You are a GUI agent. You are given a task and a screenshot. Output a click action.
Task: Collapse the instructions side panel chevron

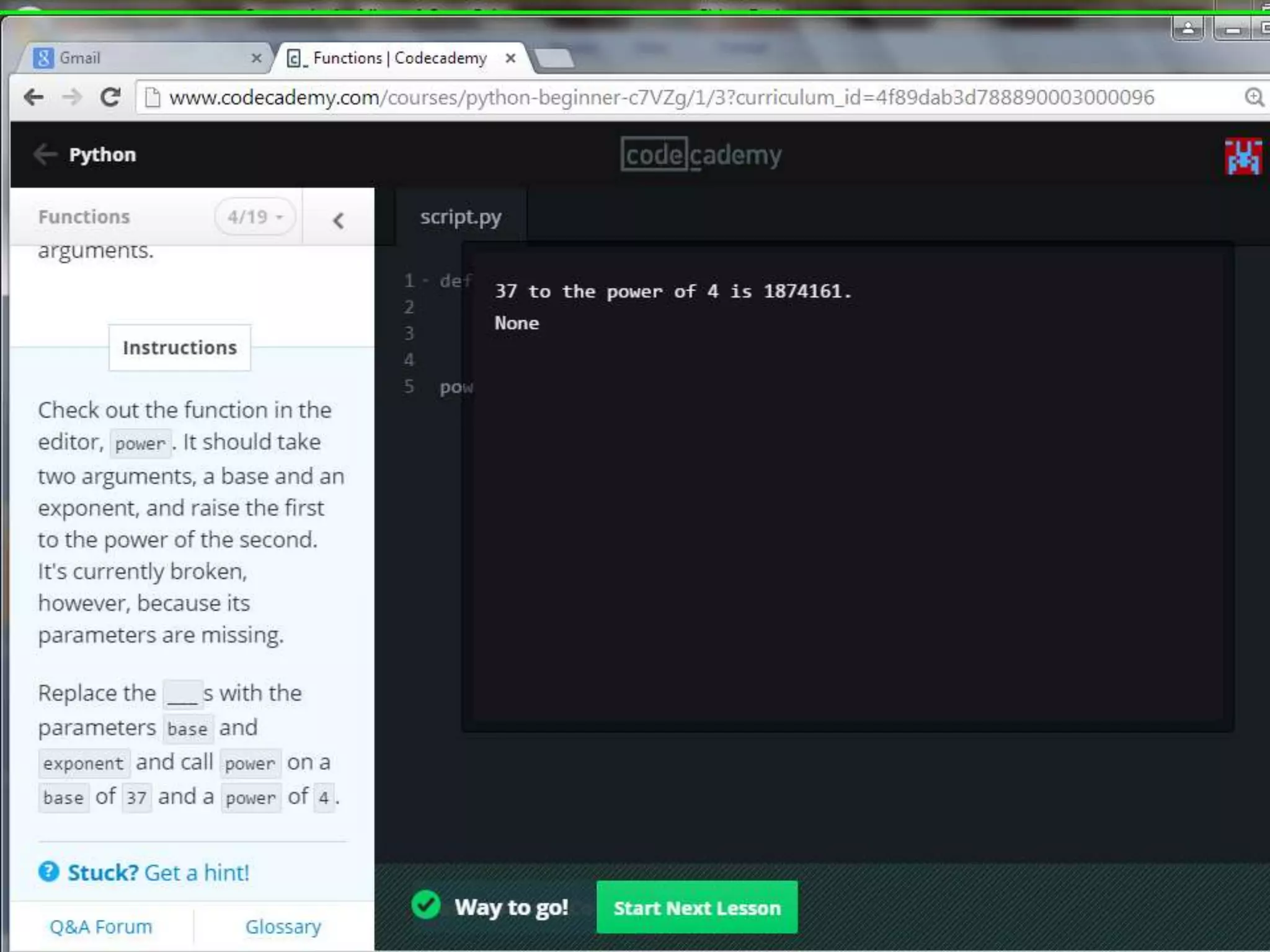coord(338,220)
